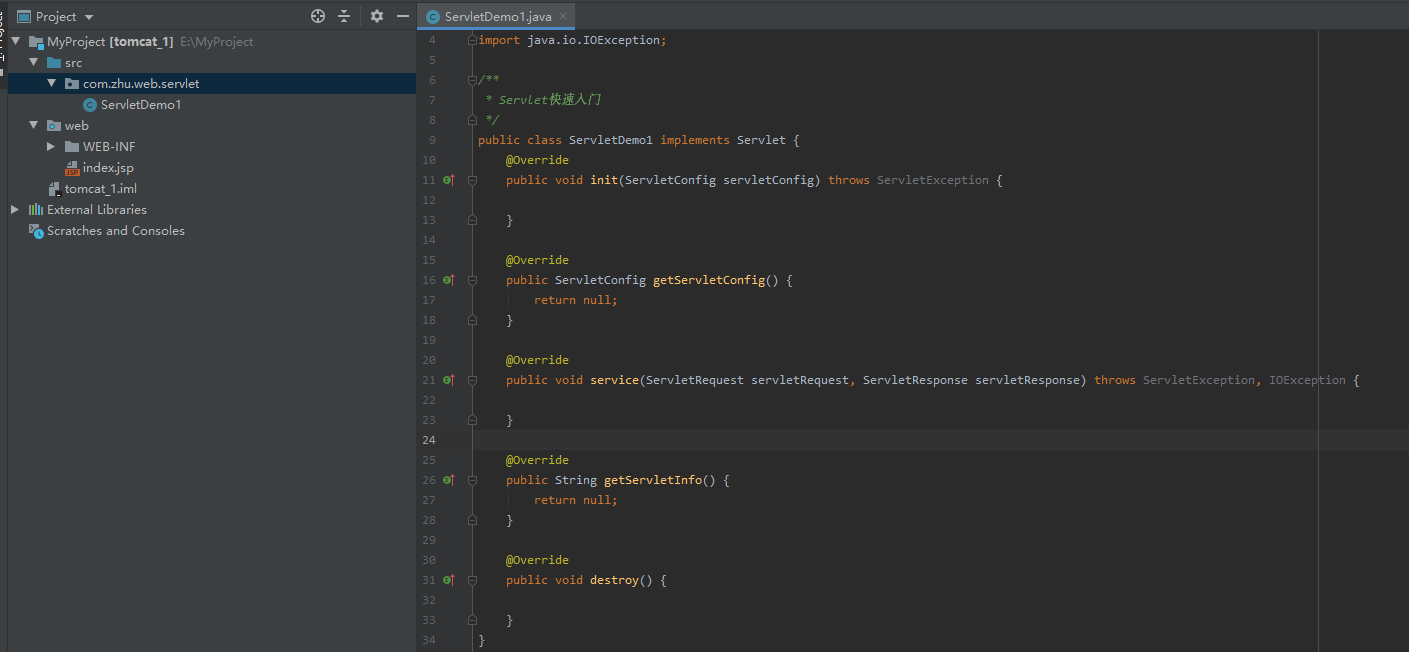Click getServletConfig method name in code
The width and height of the screenshot is (1409, 652).
[x=709, y=280]
